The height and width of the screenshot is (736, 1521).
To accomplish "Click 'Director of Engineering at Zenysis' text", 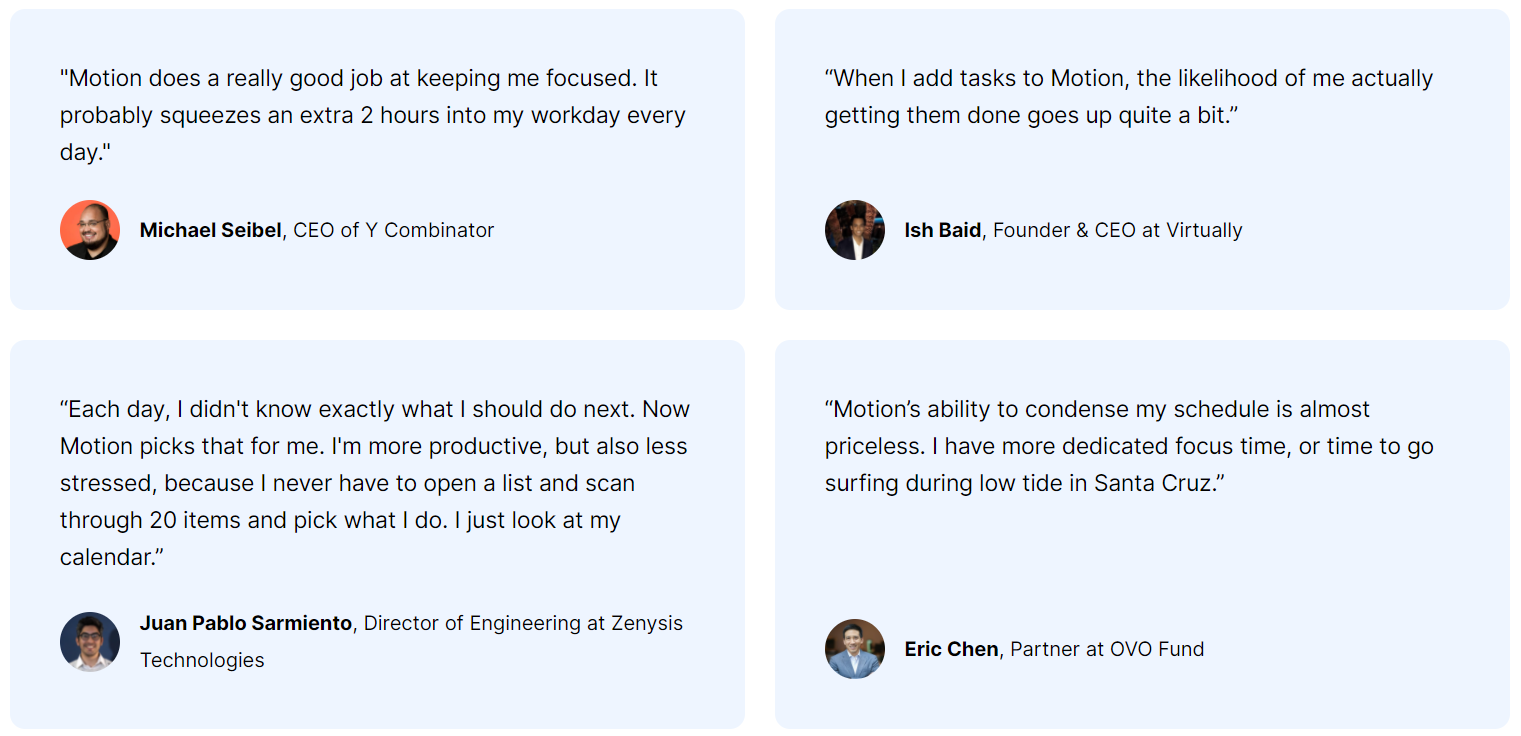I will [x=523, y=623].
